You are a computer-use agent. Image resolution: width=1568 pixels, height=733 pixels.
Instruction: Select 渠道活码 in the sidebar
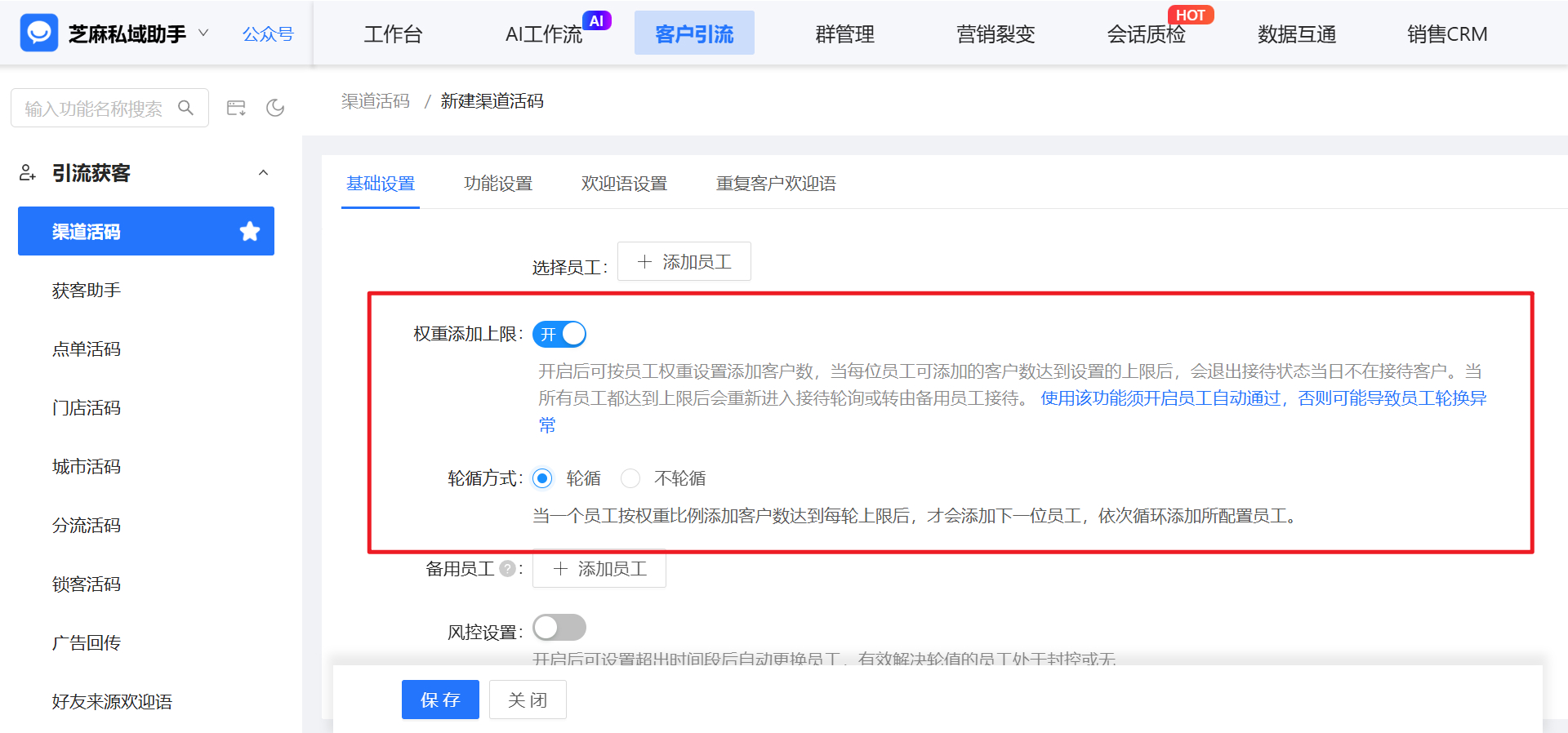(146, 231)
